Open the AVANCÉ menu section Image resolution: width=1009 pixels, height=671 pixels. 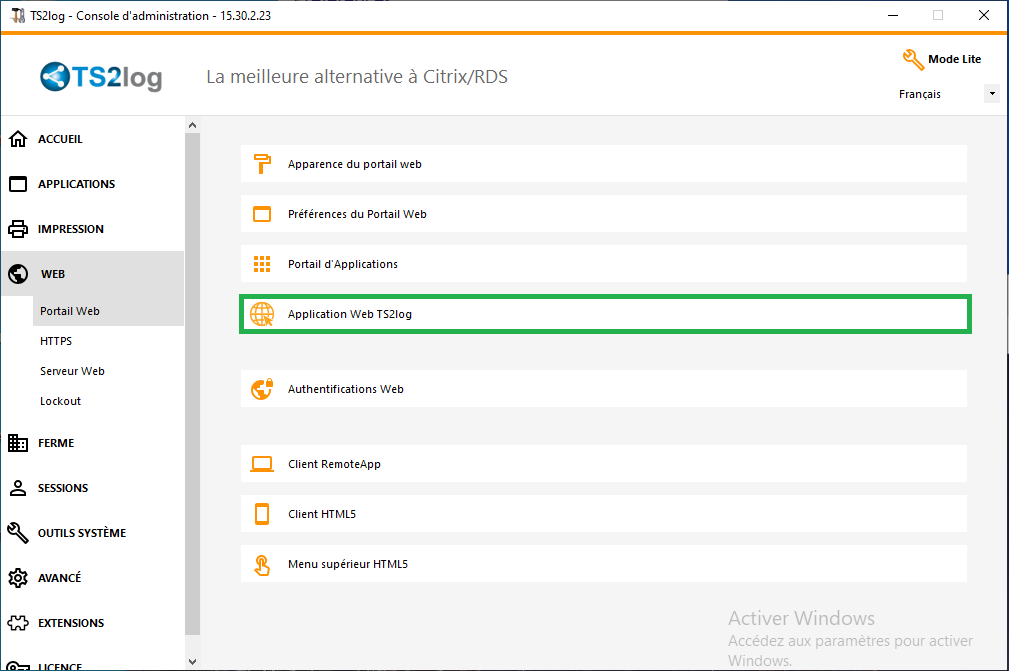93,578
